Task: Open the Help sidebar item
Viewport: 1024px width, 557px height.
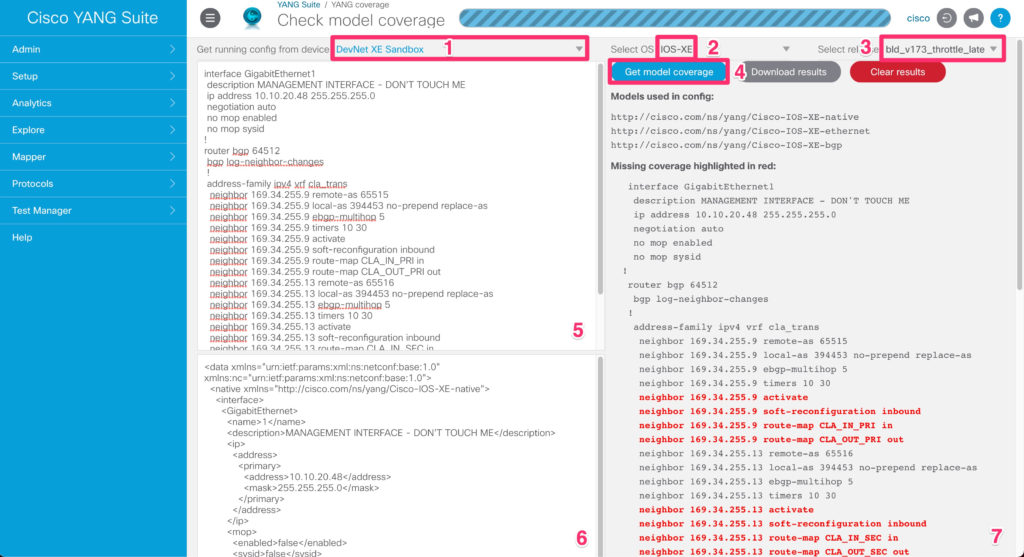Action: (x=22, y=238)
